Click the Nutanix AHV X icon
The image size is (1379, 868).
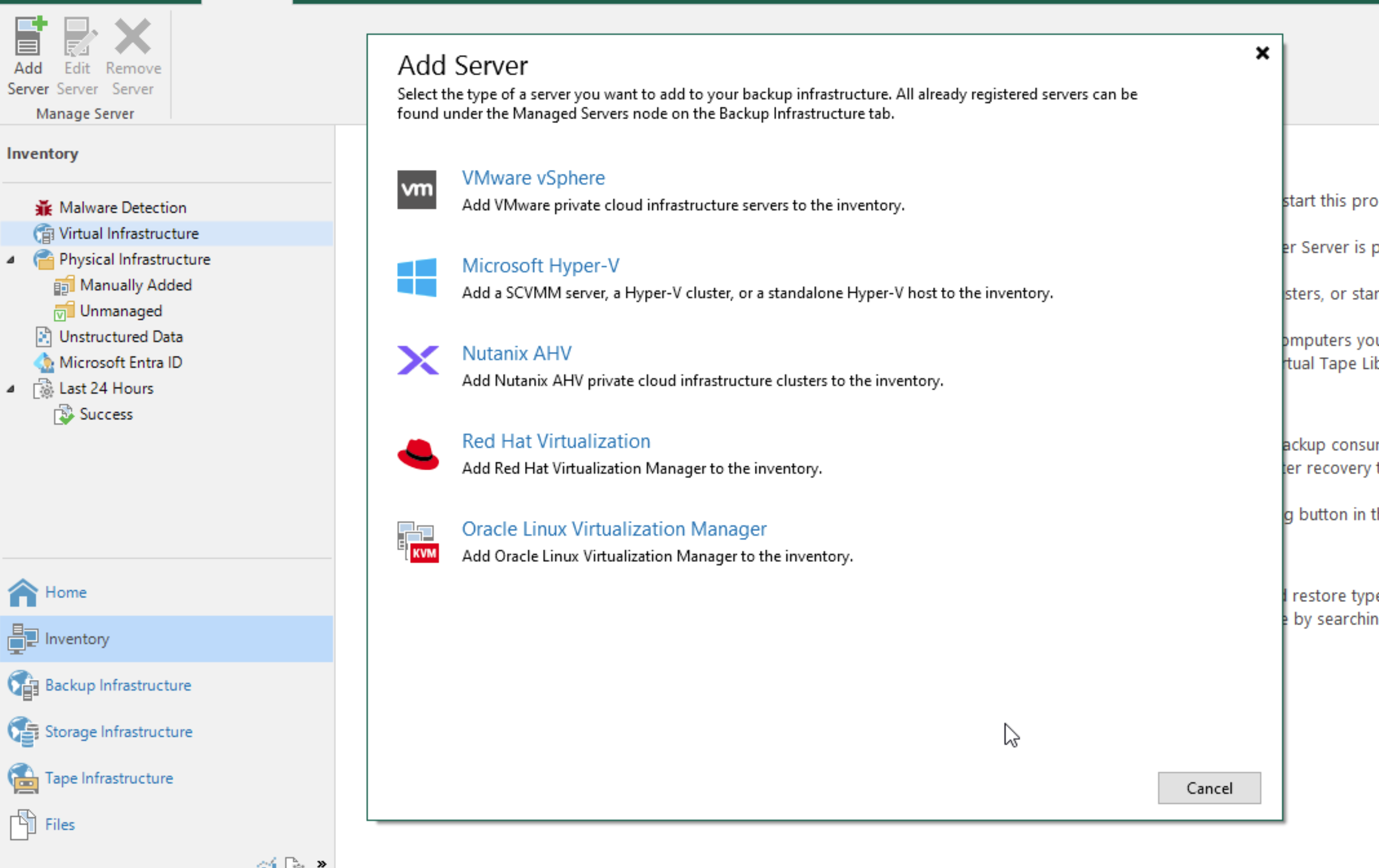tap(418, 360)
